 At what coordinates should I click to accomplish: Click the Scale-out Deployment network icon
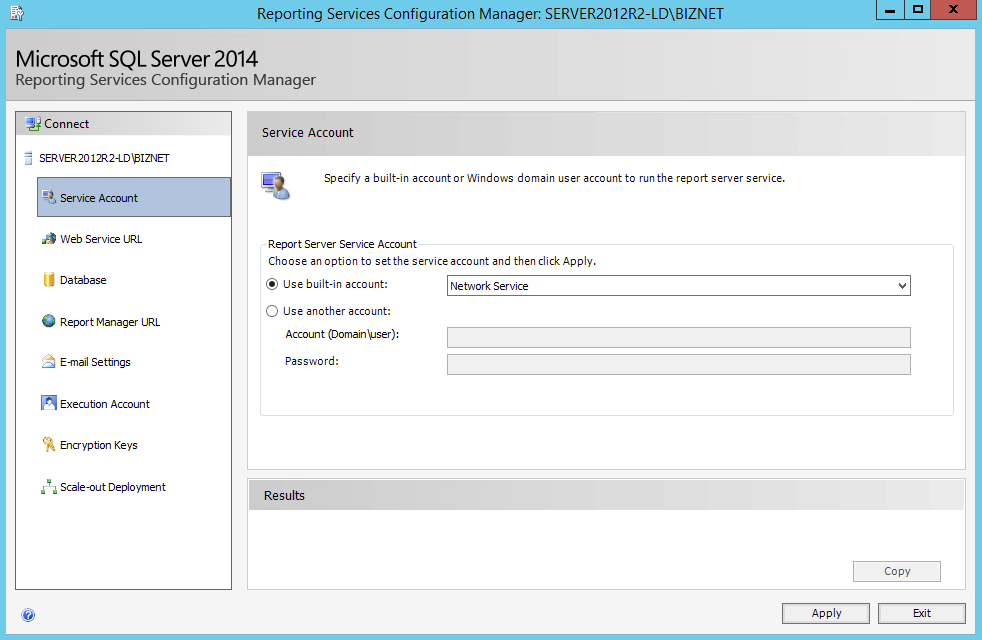pos(49,487)
